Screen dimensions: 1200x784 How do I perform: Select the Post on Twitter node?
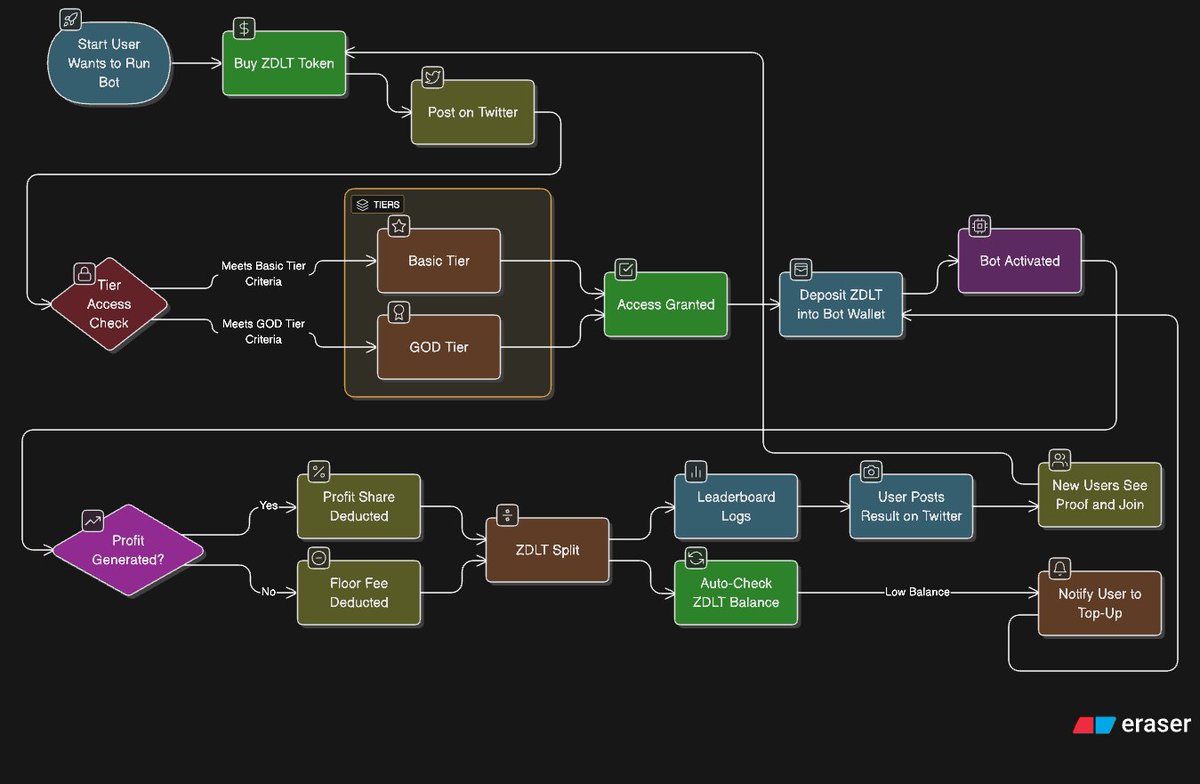(472, 112)
